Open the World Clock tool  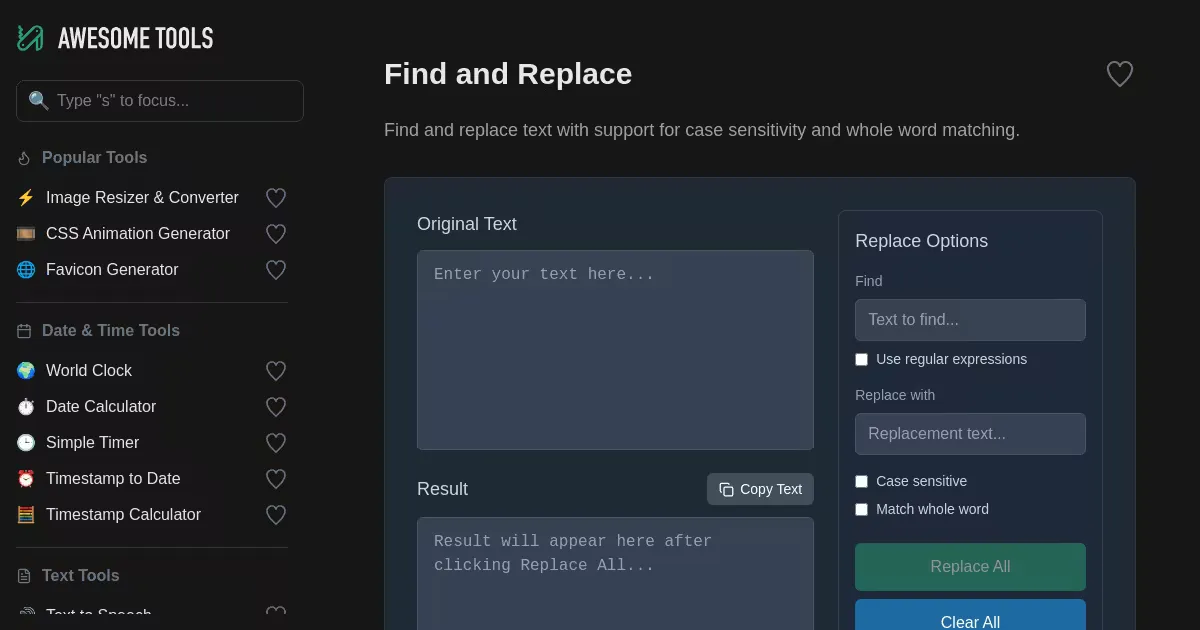(89, 371)
